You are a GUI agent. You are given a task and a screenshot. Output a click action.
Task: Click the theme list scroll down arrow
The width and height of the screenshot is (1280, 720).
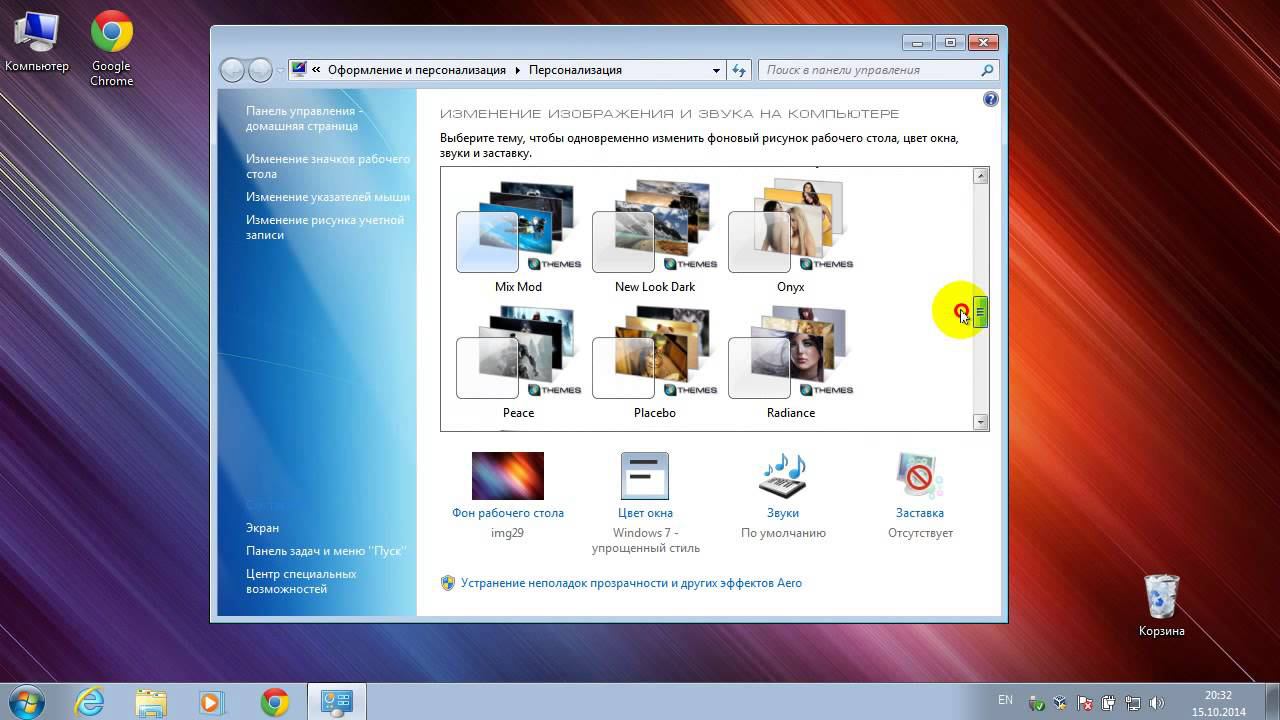980,422
